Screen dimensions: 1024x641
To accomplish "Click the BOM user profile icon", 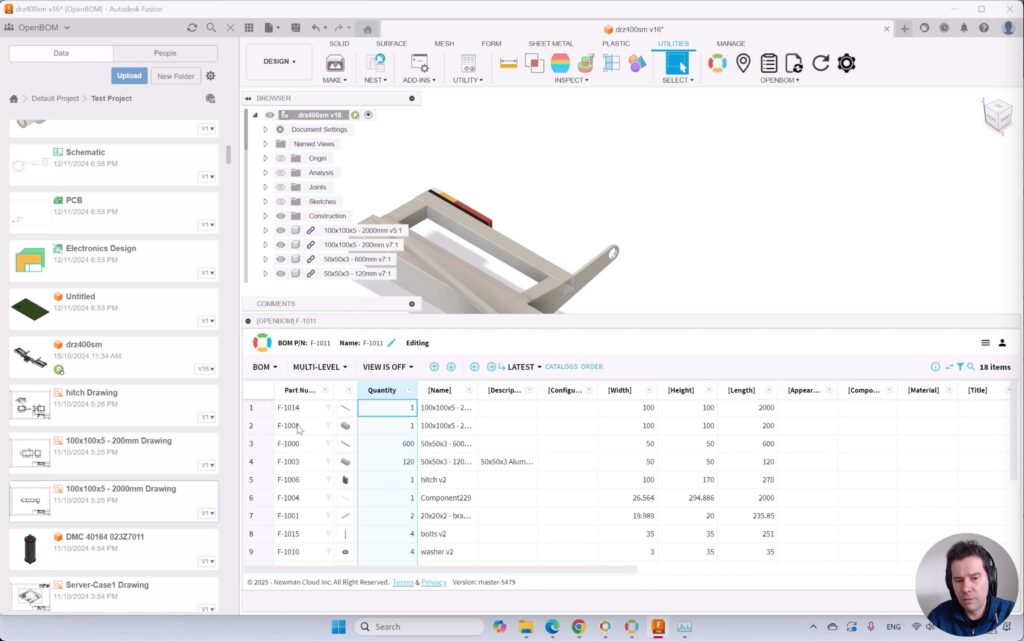I will tap(1002, 343).
